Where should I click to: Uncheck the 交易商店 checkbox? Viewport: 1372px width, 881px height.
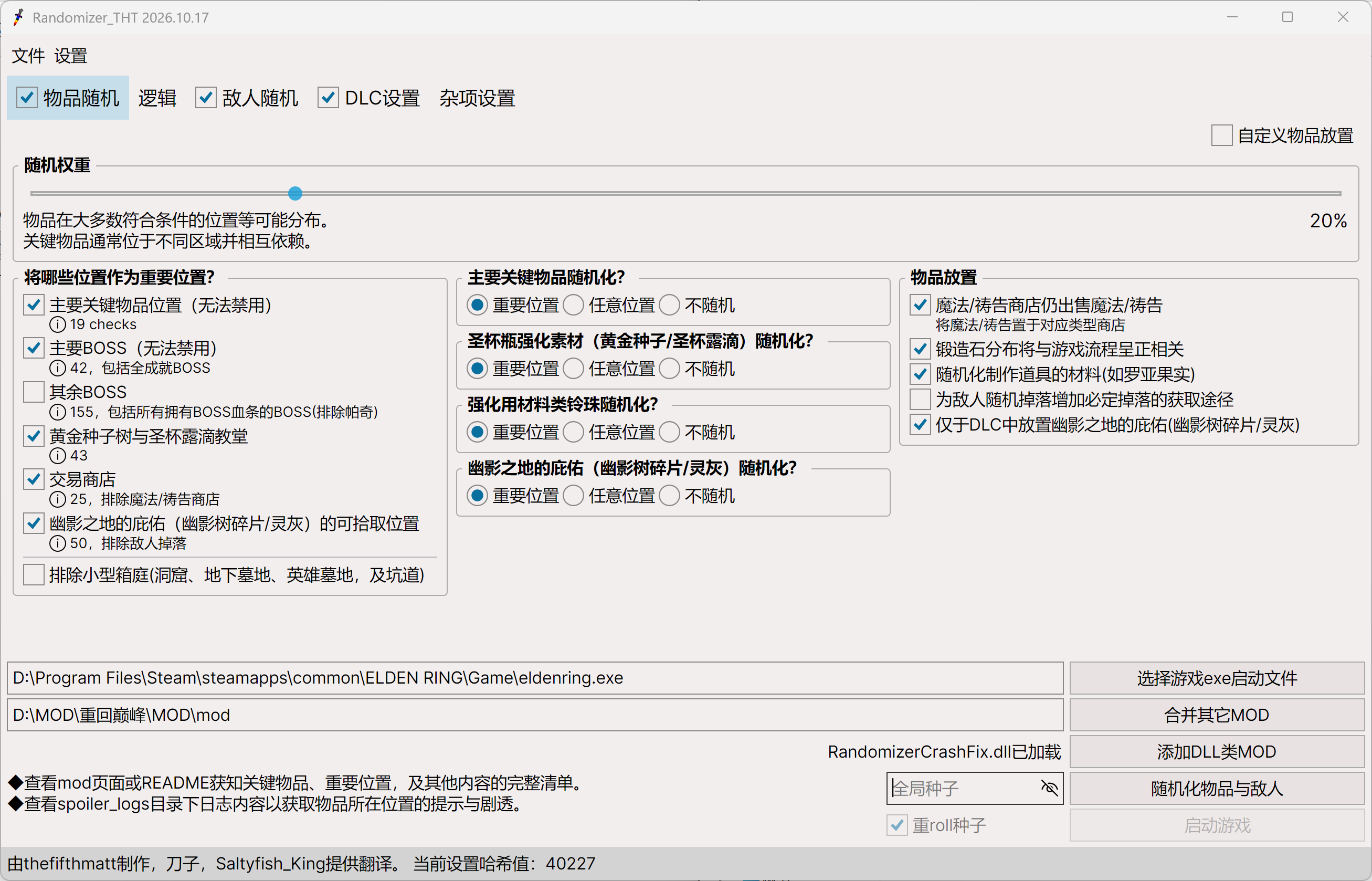pyautogui.click(x=34, y=479)
